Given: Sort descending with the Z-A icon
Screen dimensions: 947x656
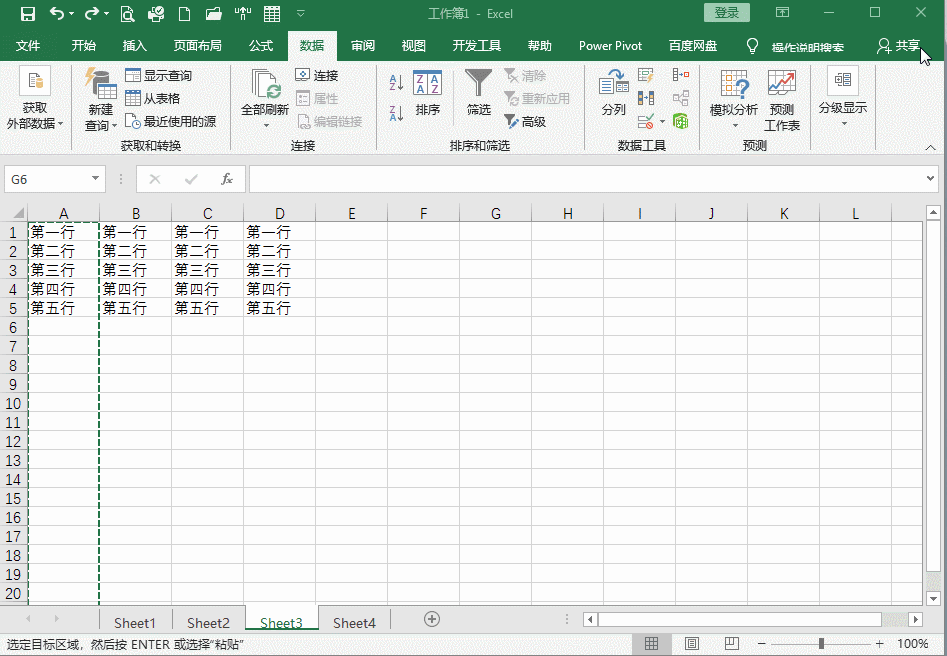Looking at the screenshot, I should pos(396,113).
